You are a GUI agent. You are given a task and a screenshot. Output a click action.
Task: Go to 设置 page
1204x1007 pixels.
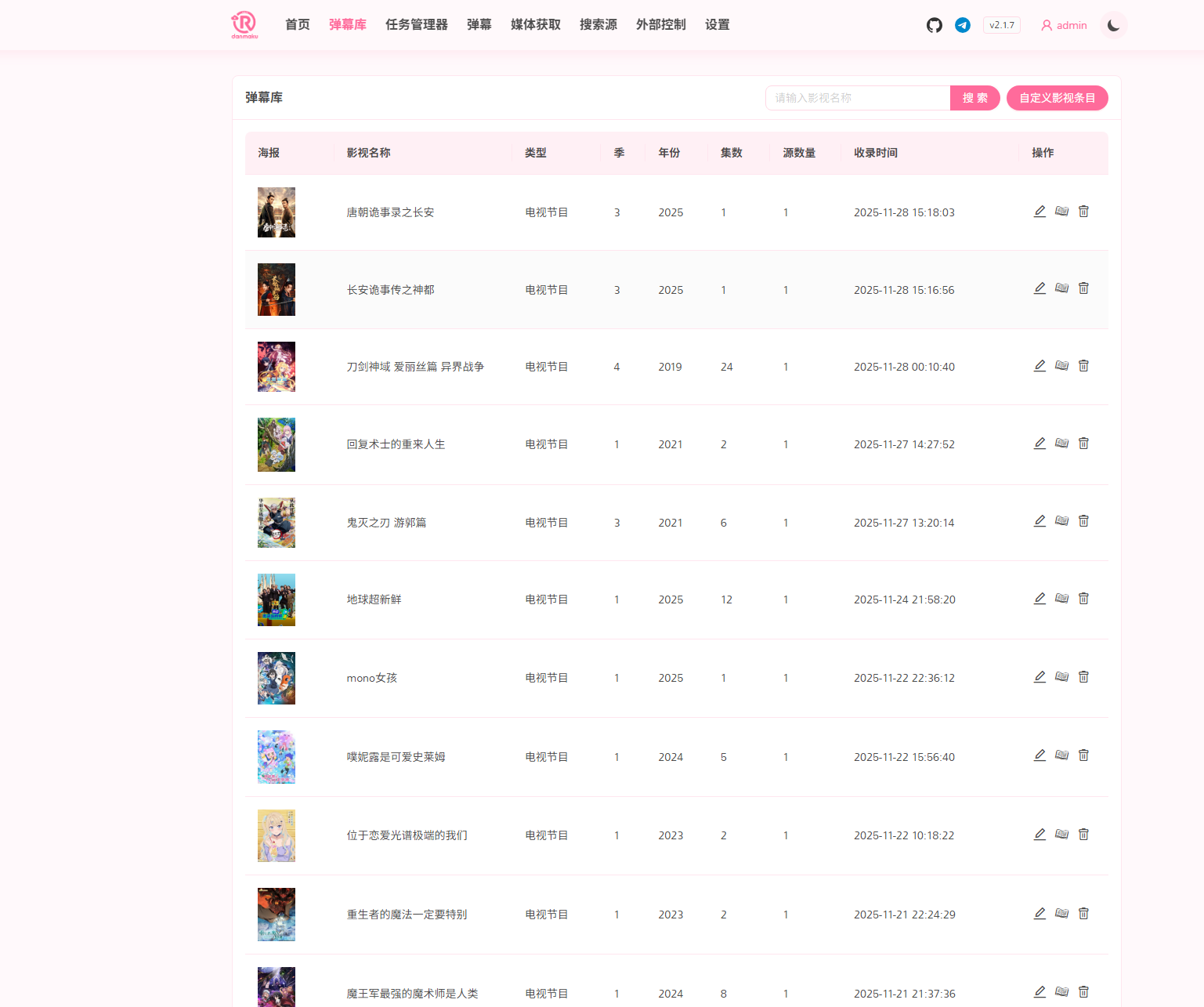pyautogui.click(x=717, y=25)
